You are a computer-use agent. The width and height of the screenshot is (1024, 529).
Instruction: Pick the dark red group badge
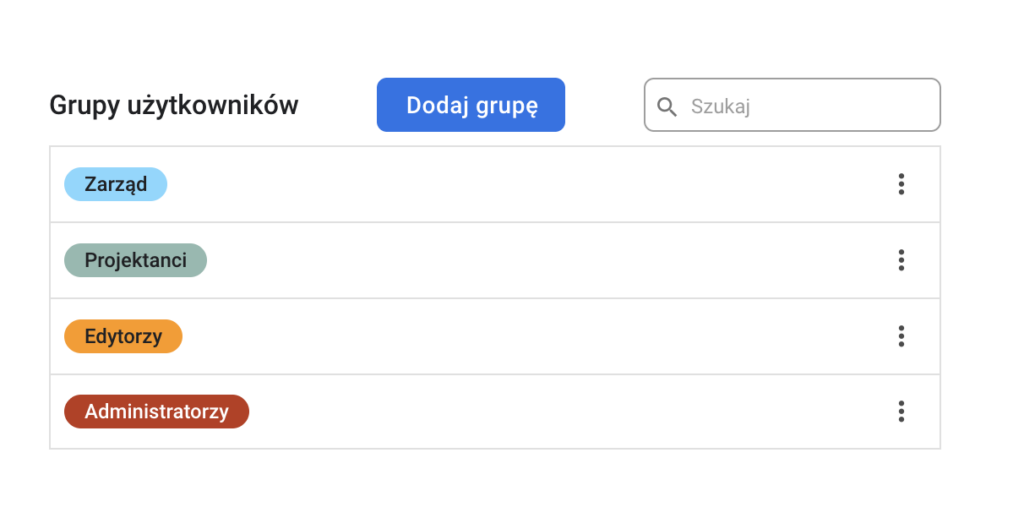point(156,411)
